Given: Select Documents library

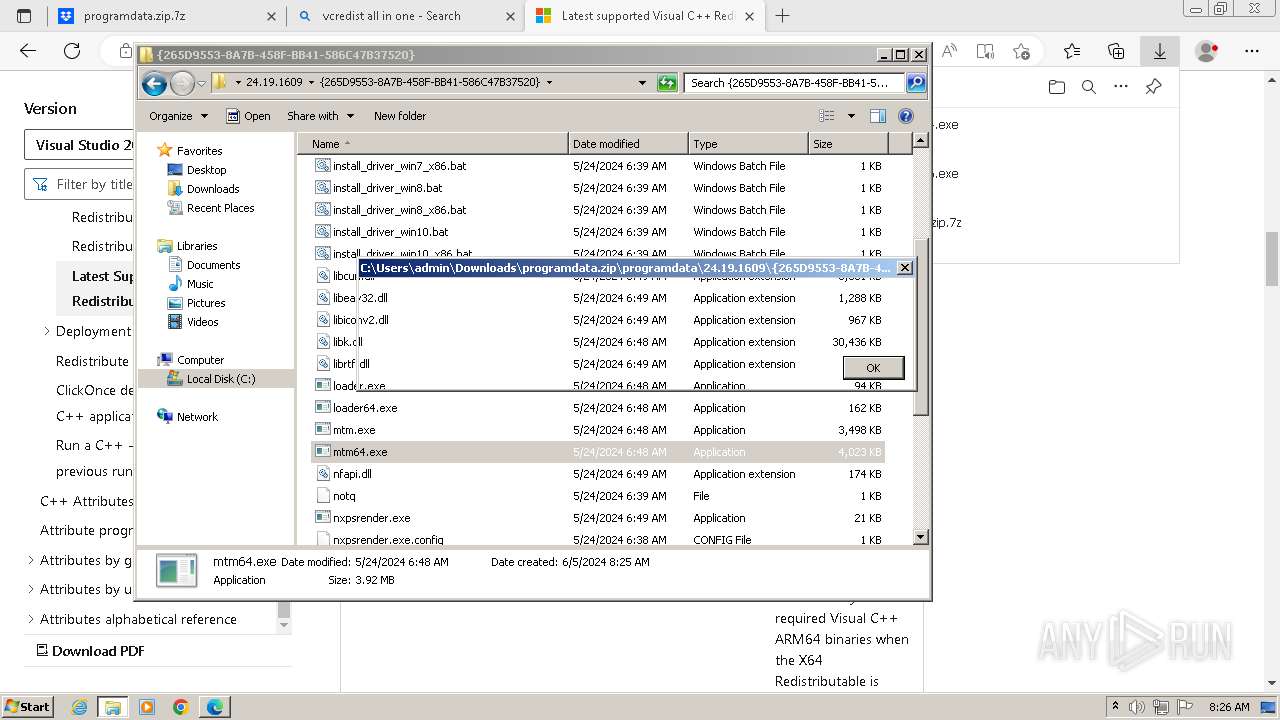Looking at the screenshot, I should (x=213, y=265).
